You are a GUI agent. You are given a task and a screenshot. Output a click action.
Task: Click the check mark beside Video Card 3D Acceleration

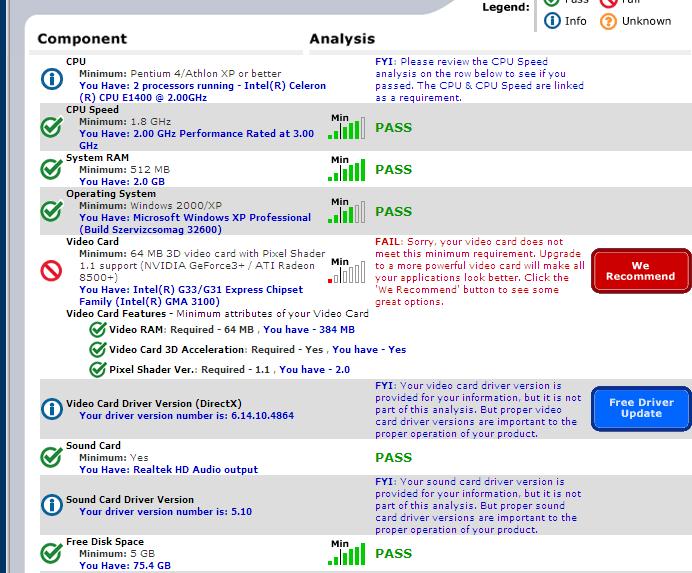tap(98, 349)
